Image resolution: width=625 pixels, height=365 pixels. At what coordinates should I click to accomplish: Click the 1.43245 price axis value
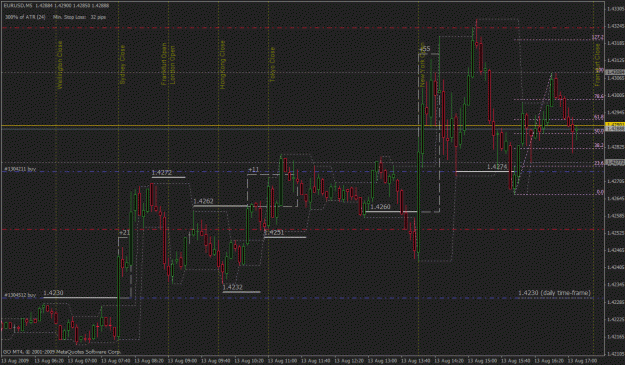pyautogui.click(x=615, y=26)
